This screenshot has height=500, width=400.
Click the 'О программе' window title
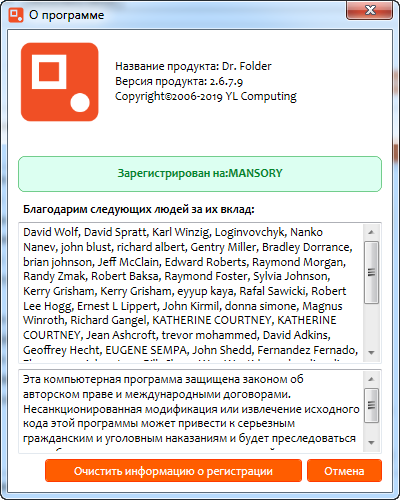66,15
